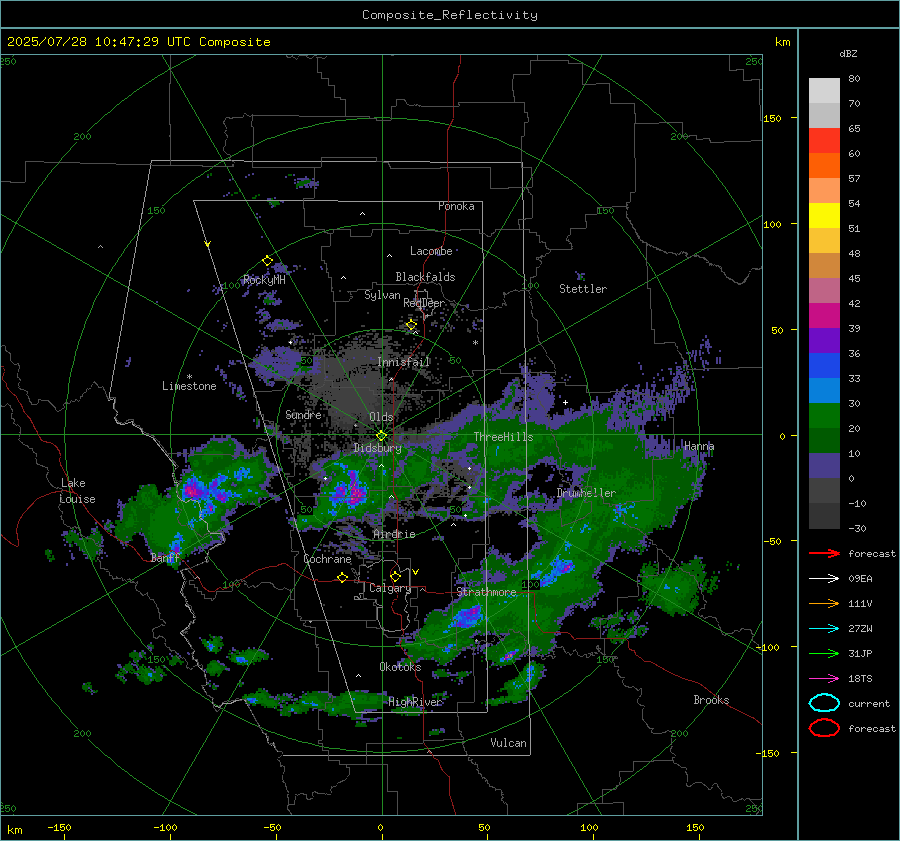Click the 18TS legend label

point(860,679)
